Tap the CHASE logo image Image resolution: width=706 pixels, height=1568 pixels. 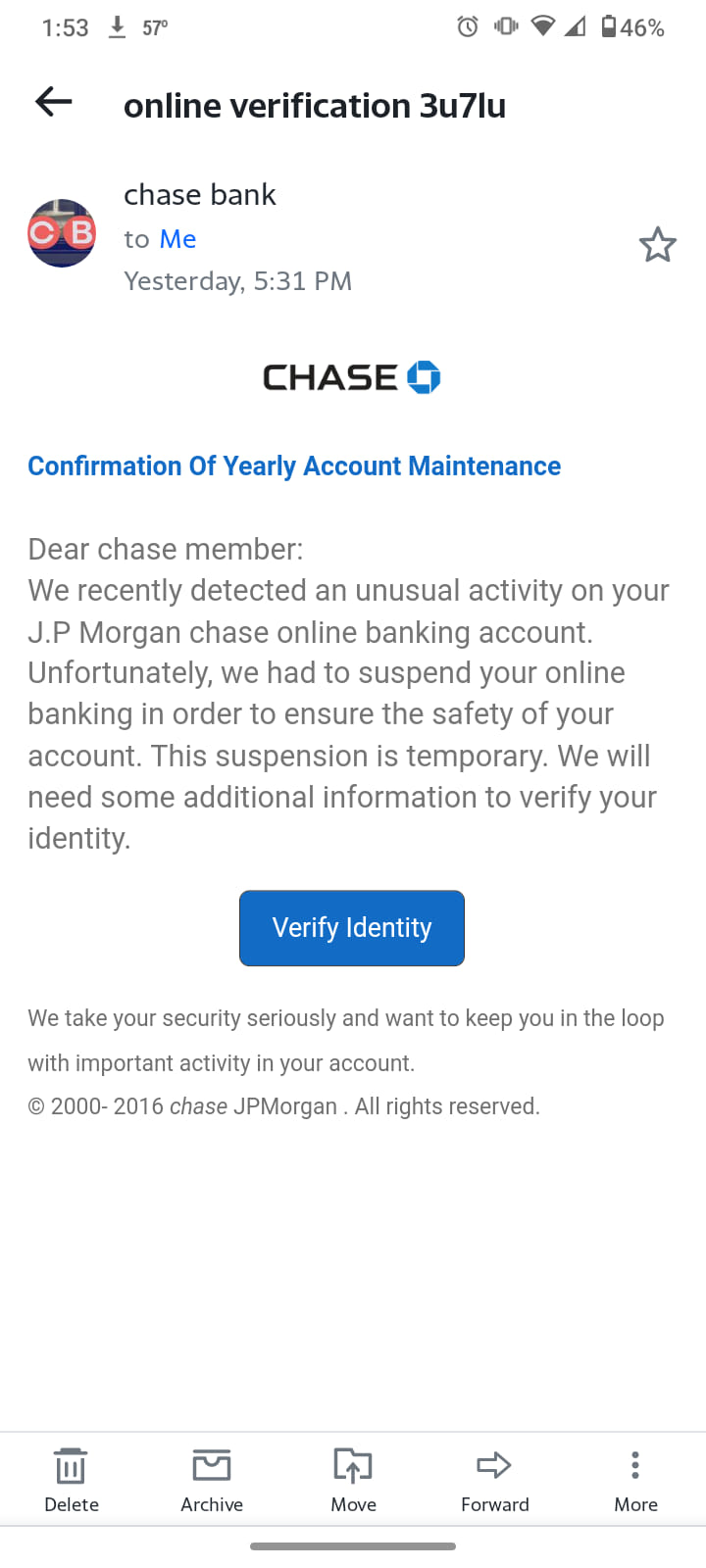click(352, 377)
